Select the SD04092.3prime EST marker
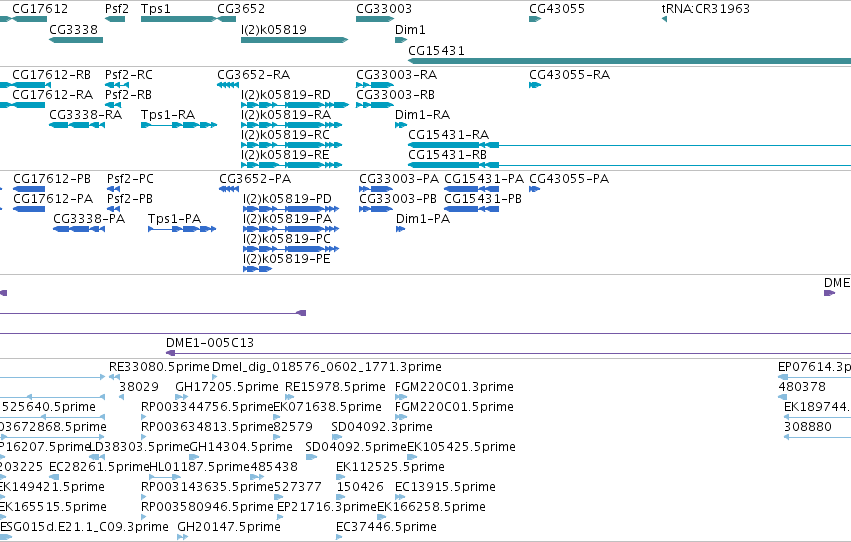 pos(337,437)
